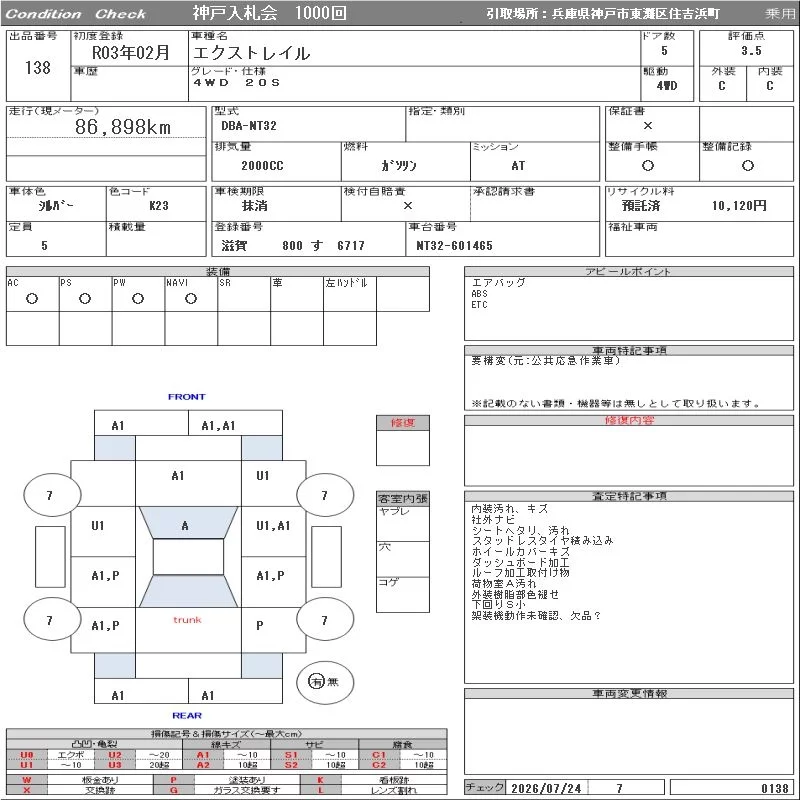
Task: Click the red 修復 box header
Action: point(403,423)
